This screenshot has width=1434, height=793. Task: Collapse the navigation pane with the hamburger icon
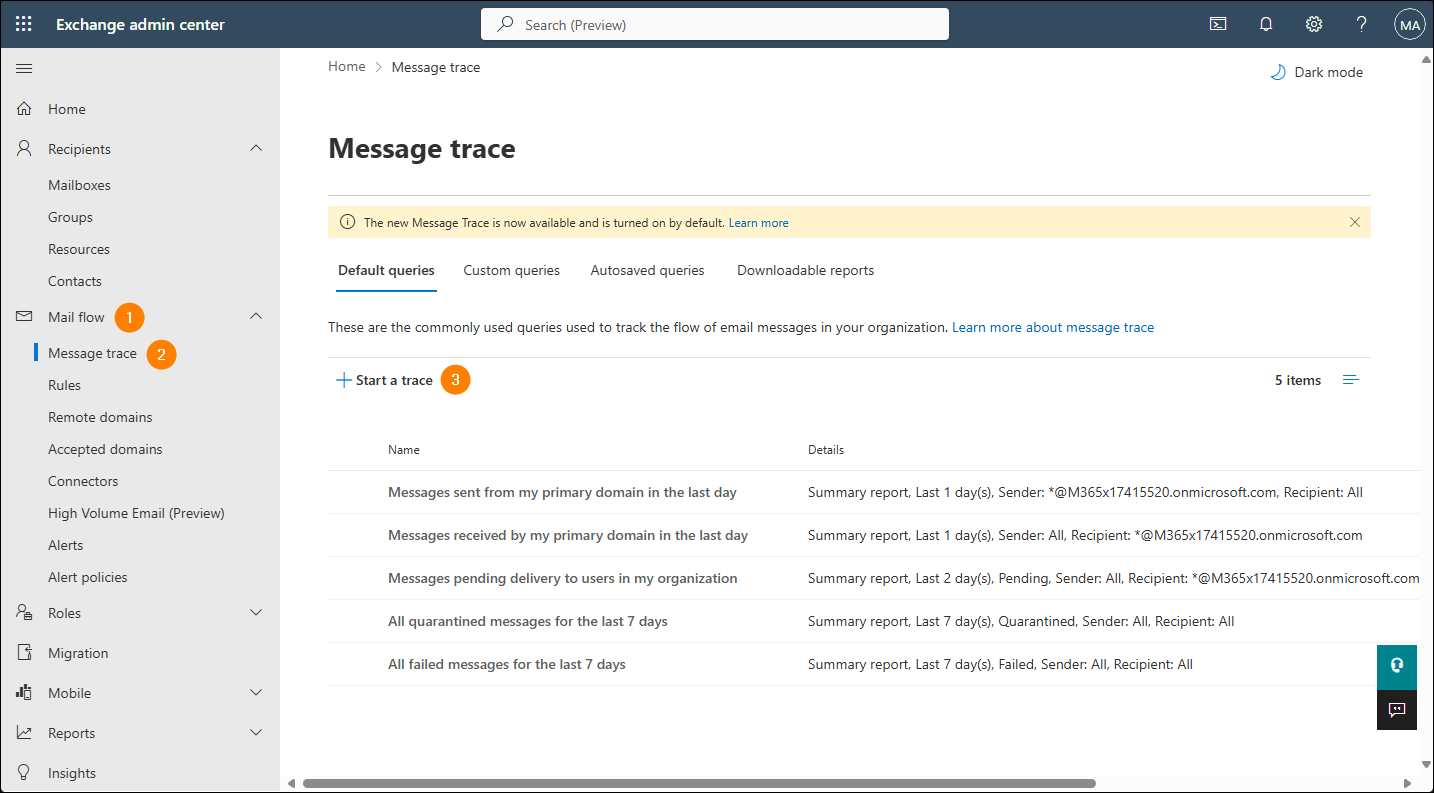tap(24, 68)
